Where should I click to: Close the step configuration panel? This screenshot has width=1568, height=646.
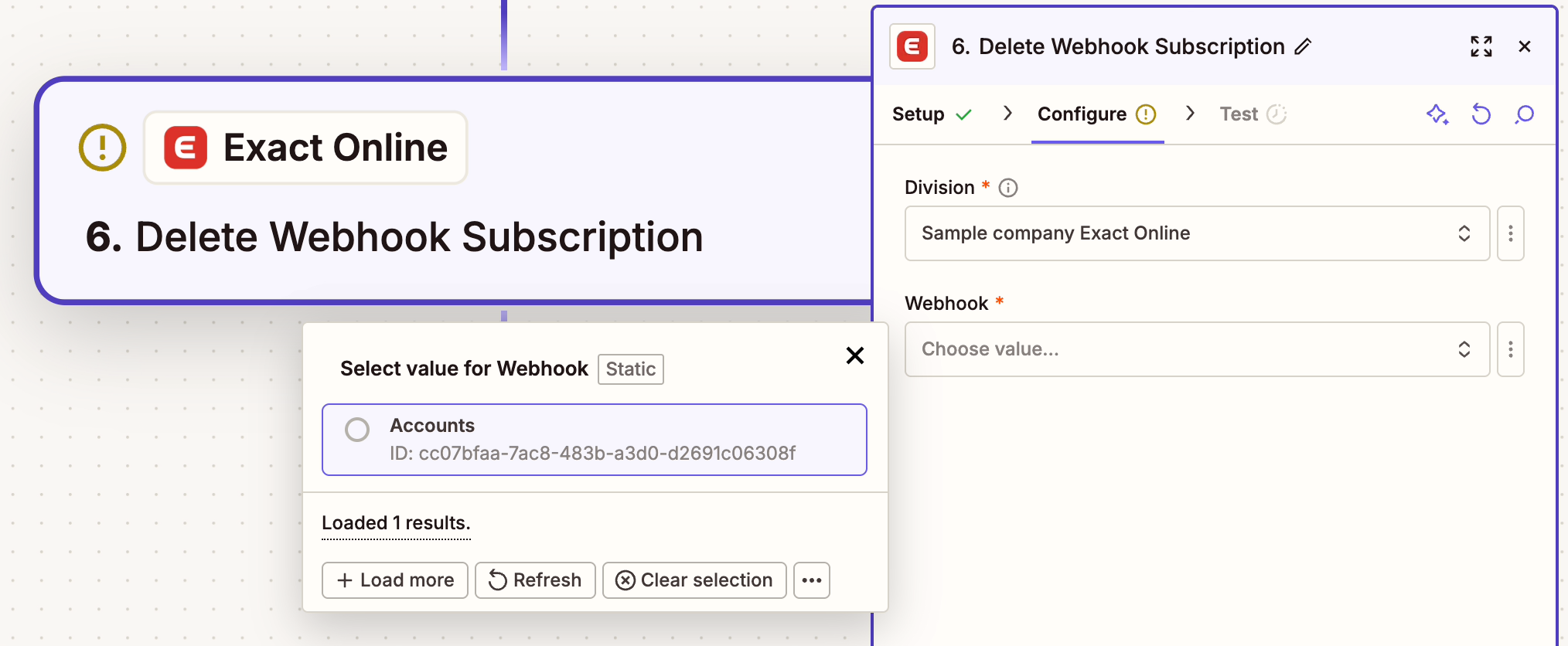(1525, 46)
